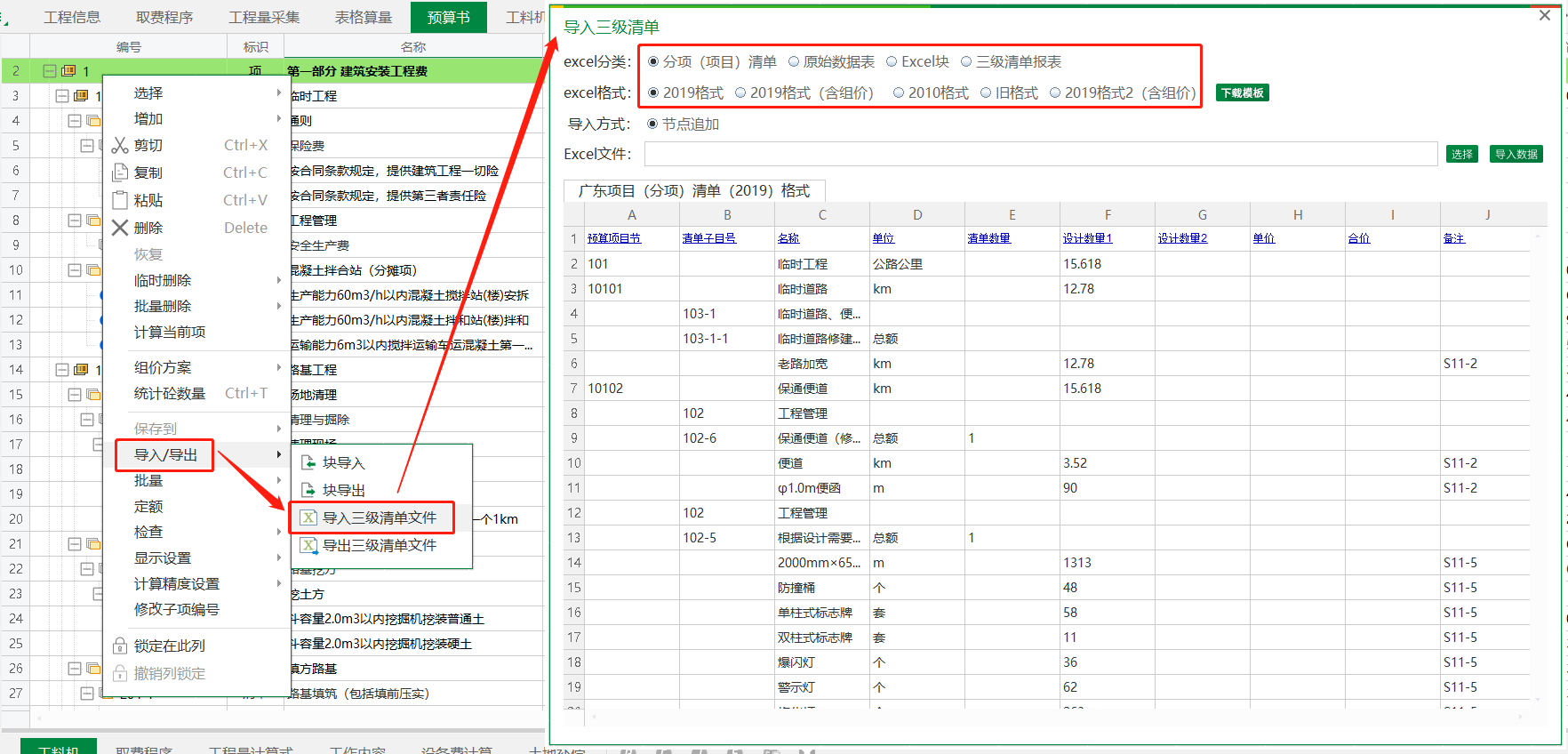Collapse tree node in row 14
This screenshot has height=754, width=1568.
(62, 369)
